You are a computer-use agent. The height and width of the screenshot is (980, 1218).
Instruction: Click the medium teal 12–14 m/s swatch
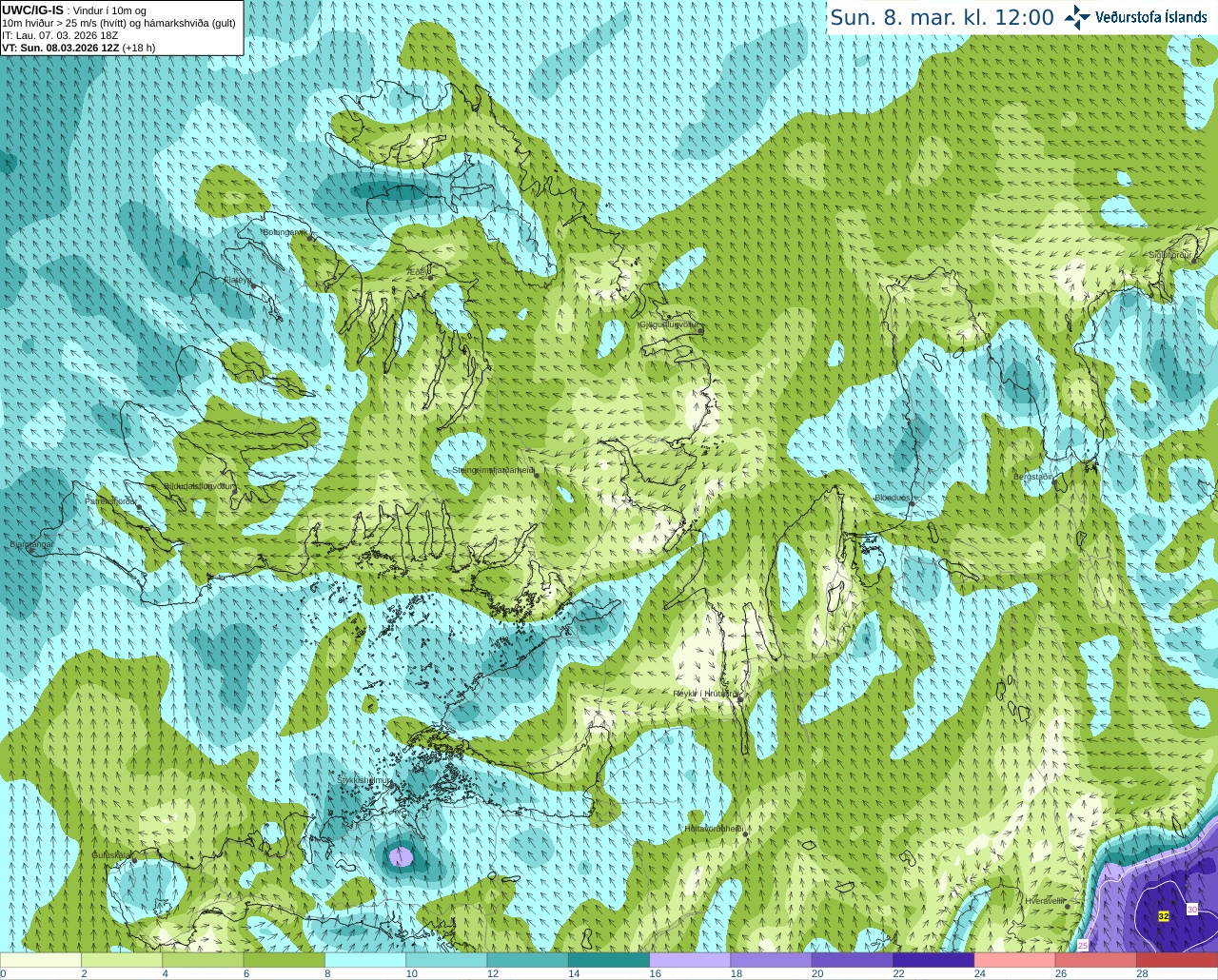528,960
